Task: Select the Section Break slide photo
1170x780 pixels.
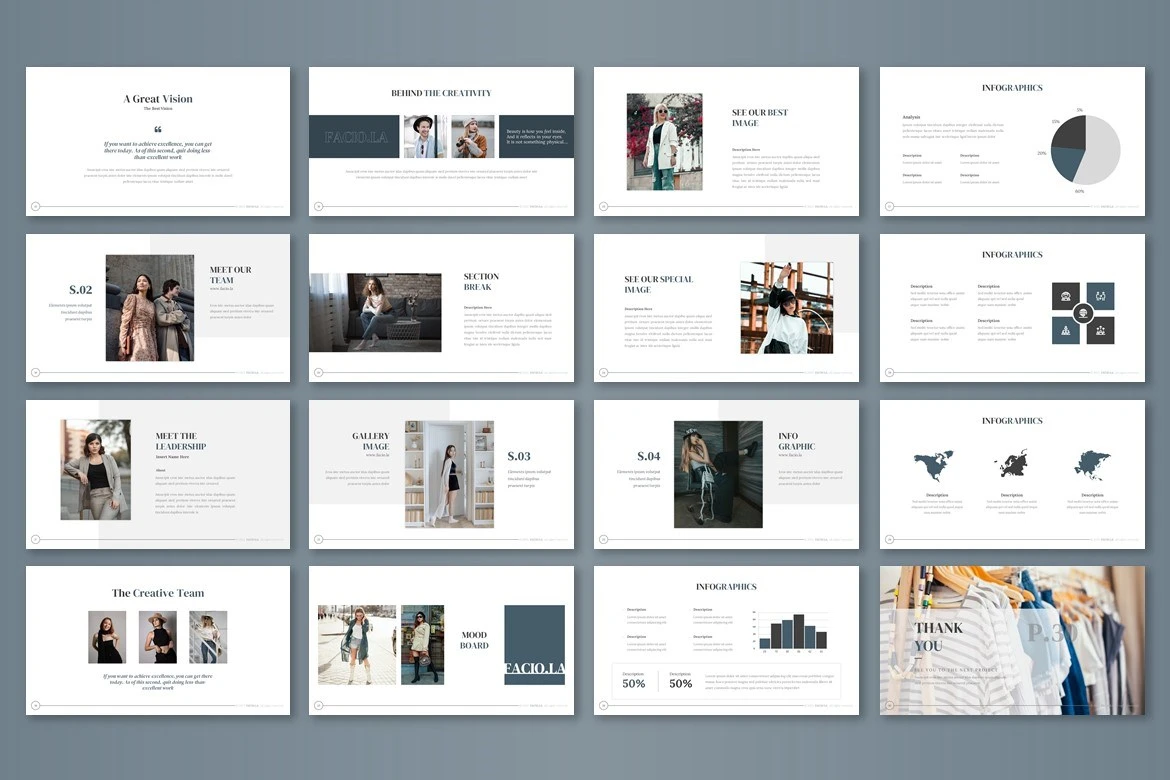Action: click(375, 312)
